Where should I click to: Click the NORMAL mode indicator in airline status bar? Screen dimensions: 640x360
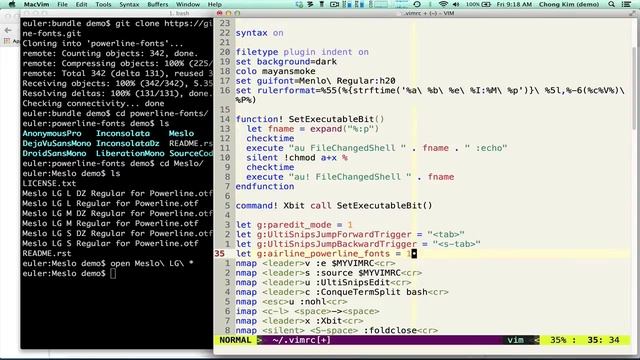click(235, 340)
